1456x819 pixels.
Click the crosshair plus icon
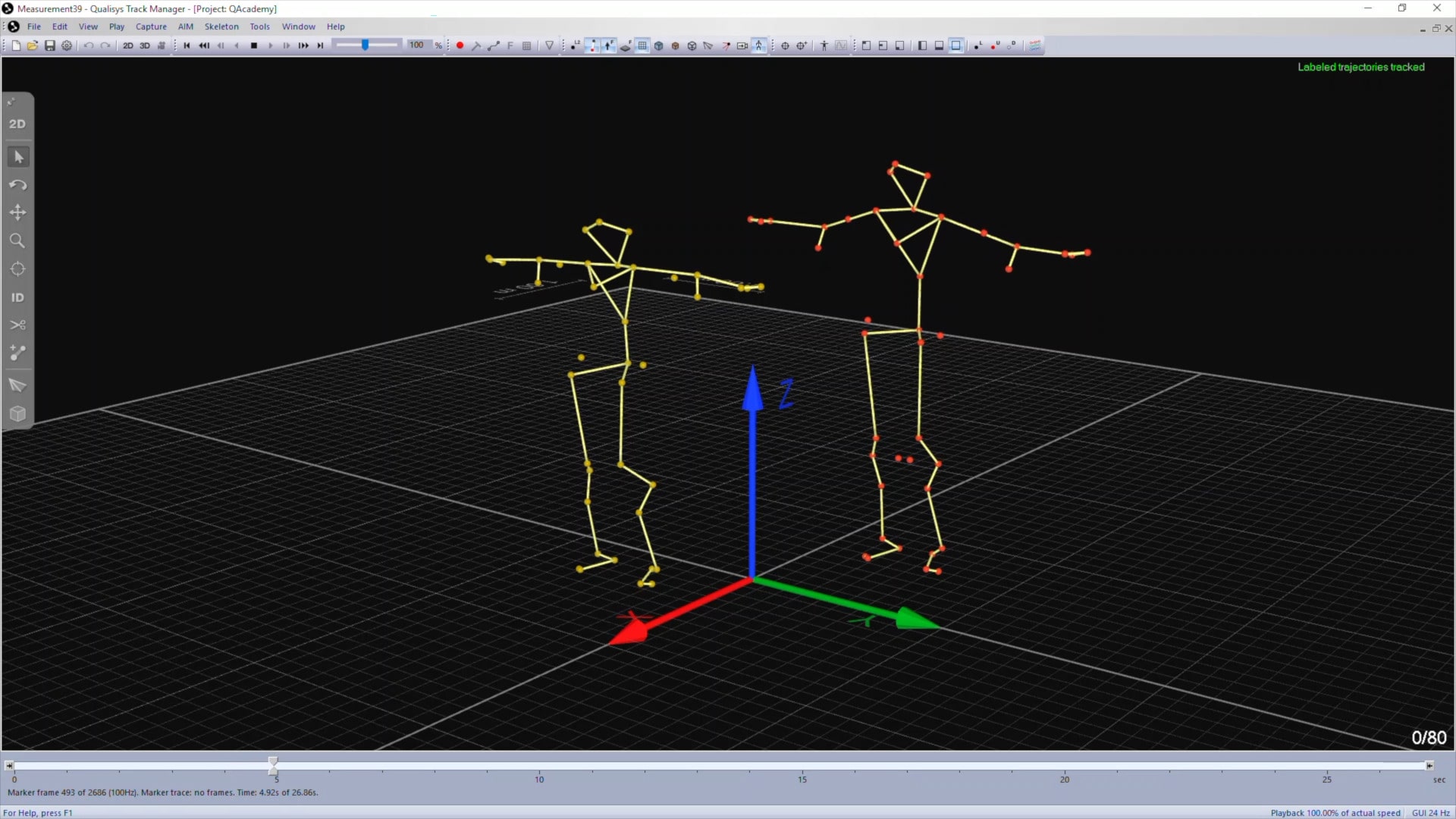(802, 45)
